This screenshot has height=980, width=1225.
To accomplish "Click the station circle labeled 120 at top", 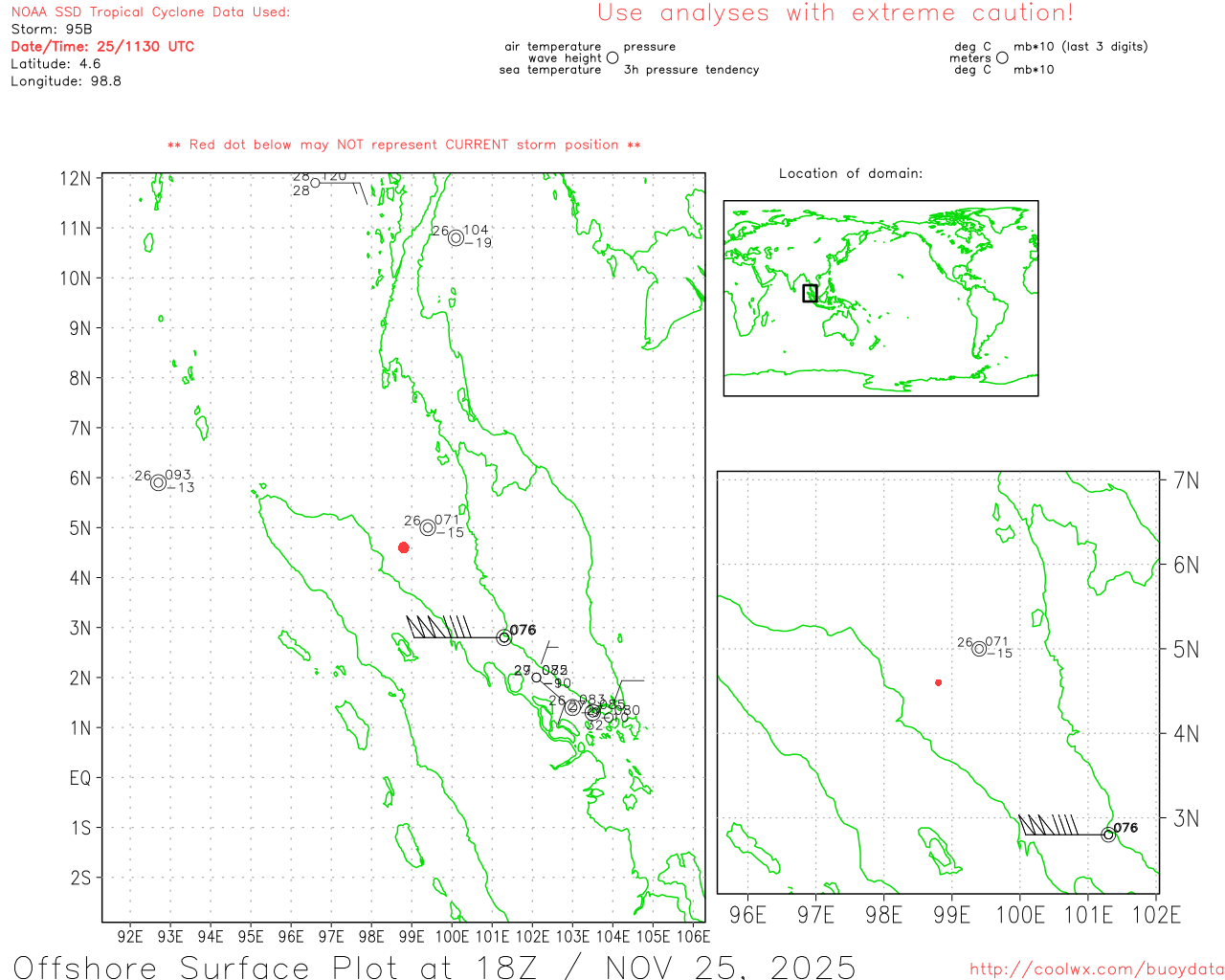I will pyautogui.click(x=315, y=183).
